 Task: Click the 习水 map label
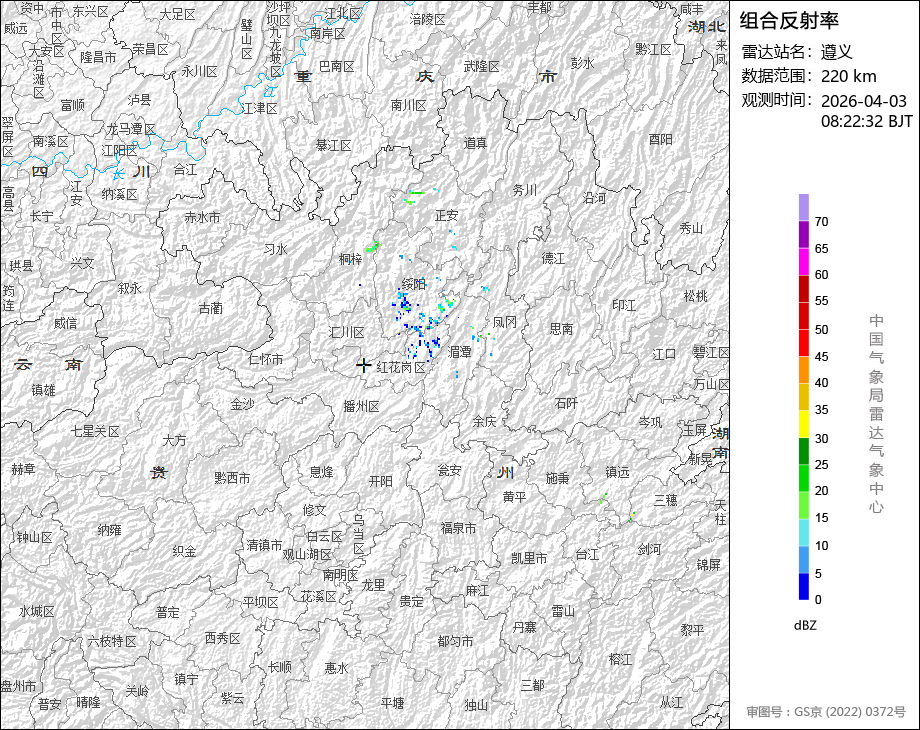tap(275, 249)
